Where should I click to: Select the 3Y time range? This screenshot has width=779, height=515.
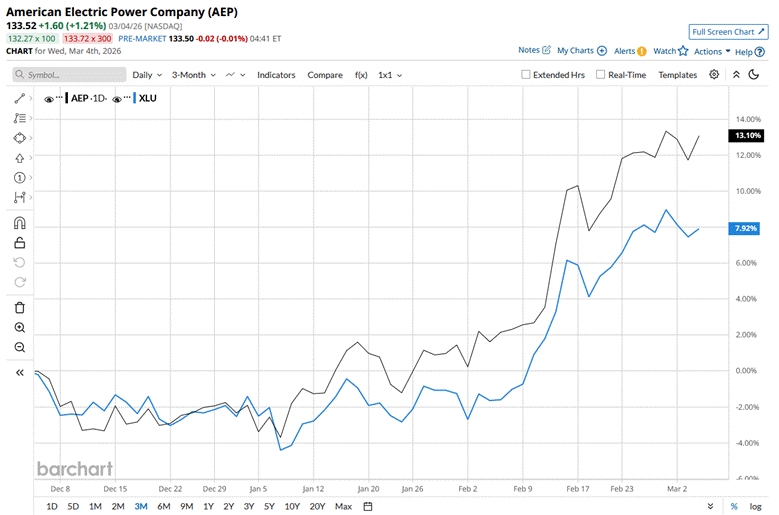click(249, 507)
